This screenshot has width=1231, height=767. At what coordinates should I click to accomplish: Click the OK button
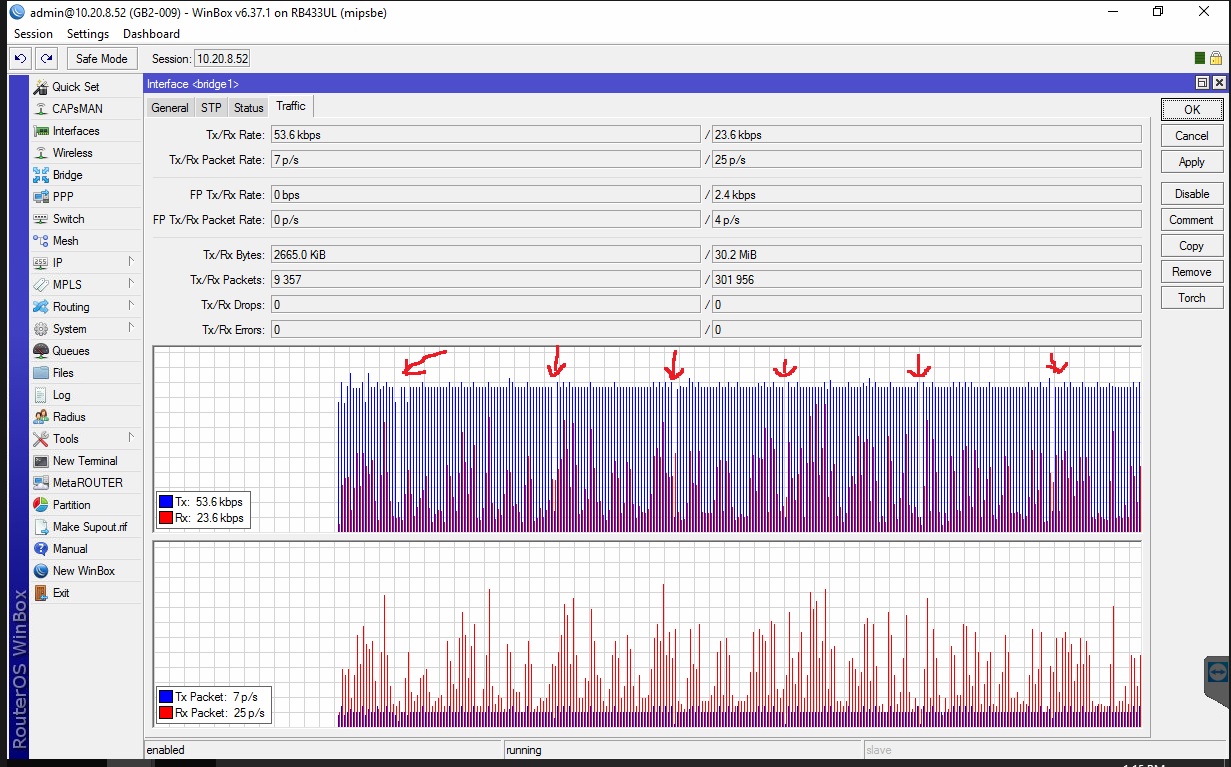(x=1192, y=110)
